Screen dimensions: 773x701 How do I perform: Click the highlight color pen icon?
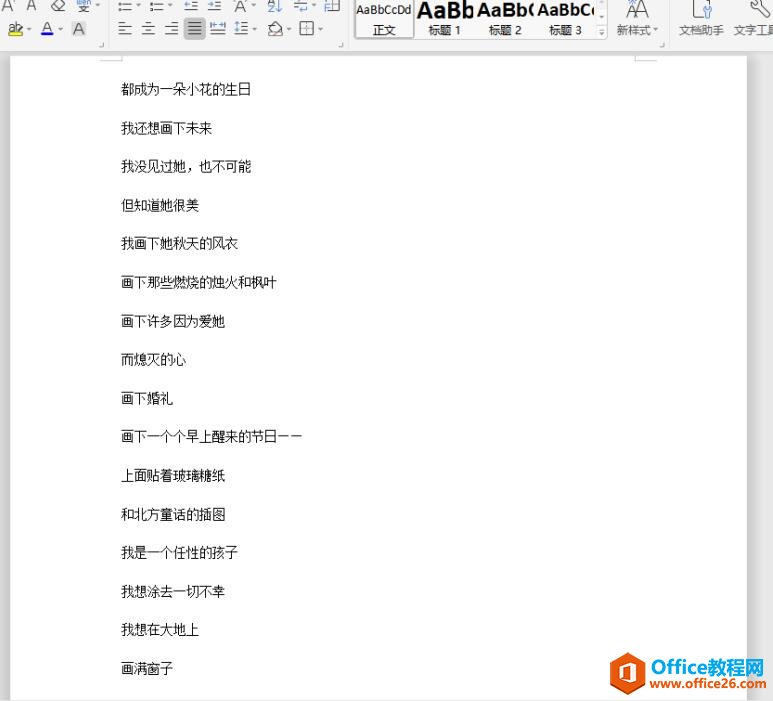coord(15,29)
